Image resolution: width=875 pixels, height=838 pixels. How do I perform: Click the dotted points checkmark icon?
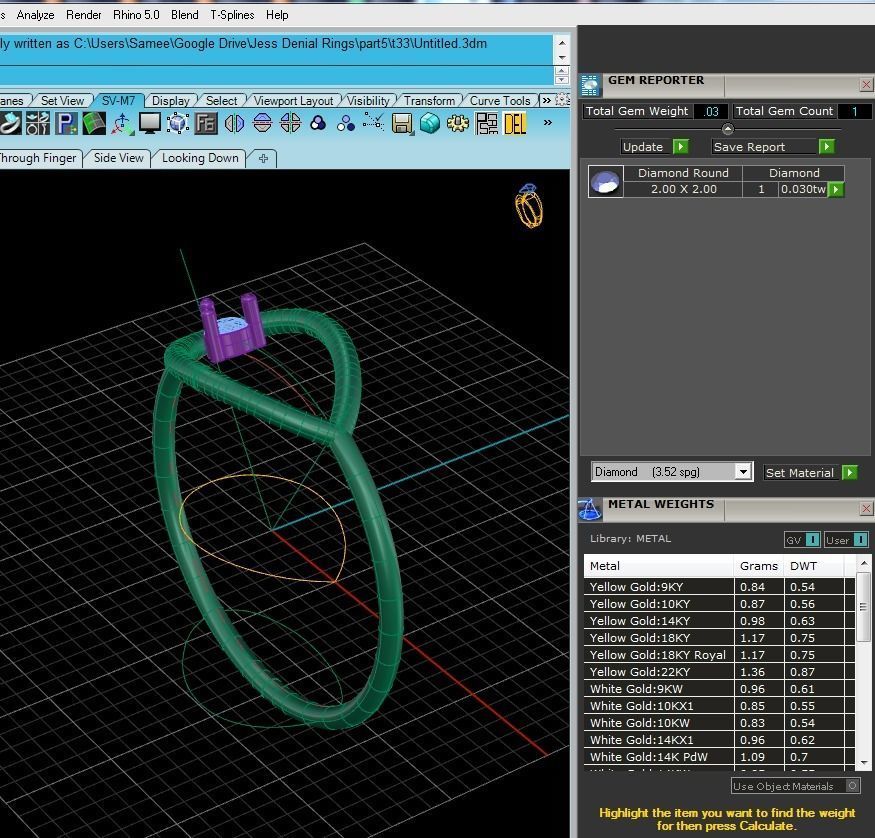coord(373,122)
